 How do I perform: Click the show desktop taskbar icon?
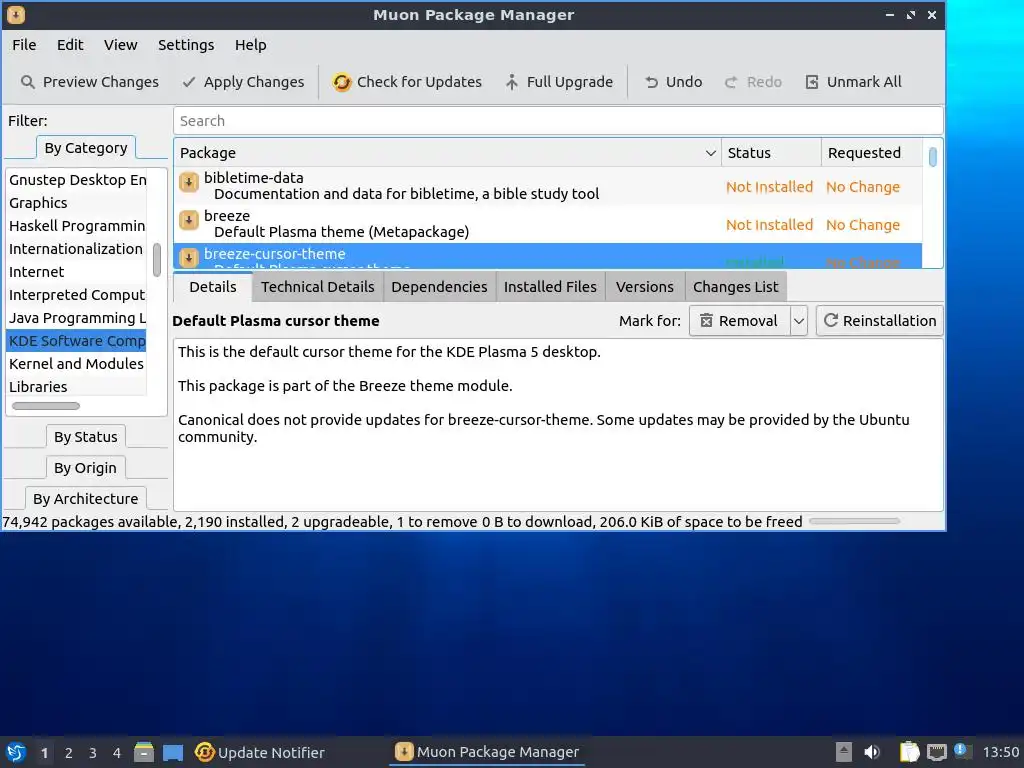(x=173, y=752)
